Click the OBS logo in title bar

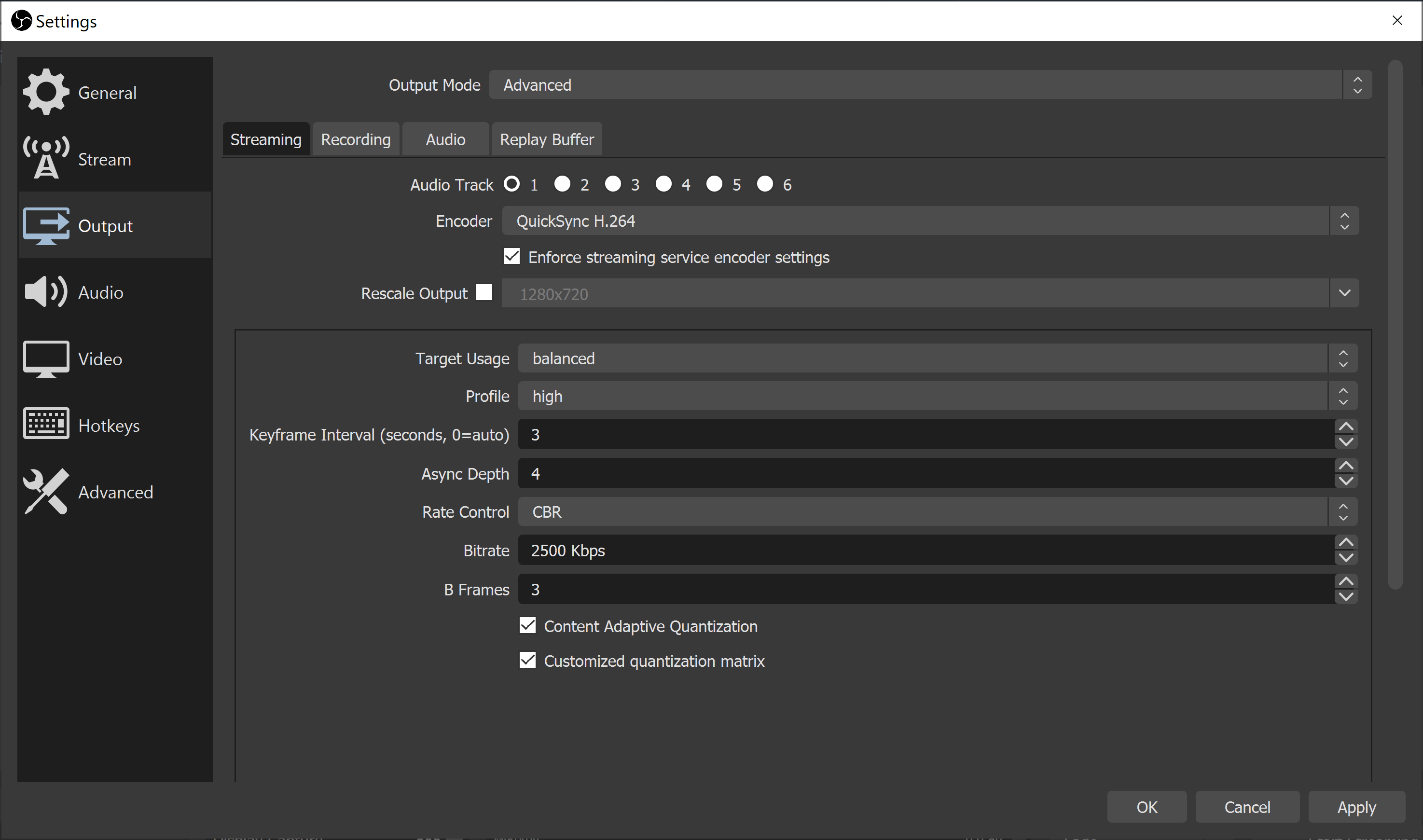(x=22, y=21)
